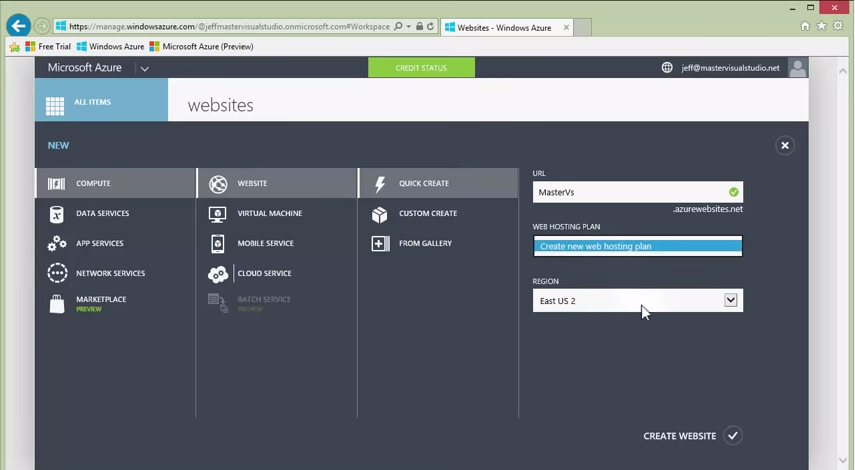Image resolution: width=855 pixels, height=470 pixels.
Task: Click the Custom Create box icon
Action: tap(380, 214)
